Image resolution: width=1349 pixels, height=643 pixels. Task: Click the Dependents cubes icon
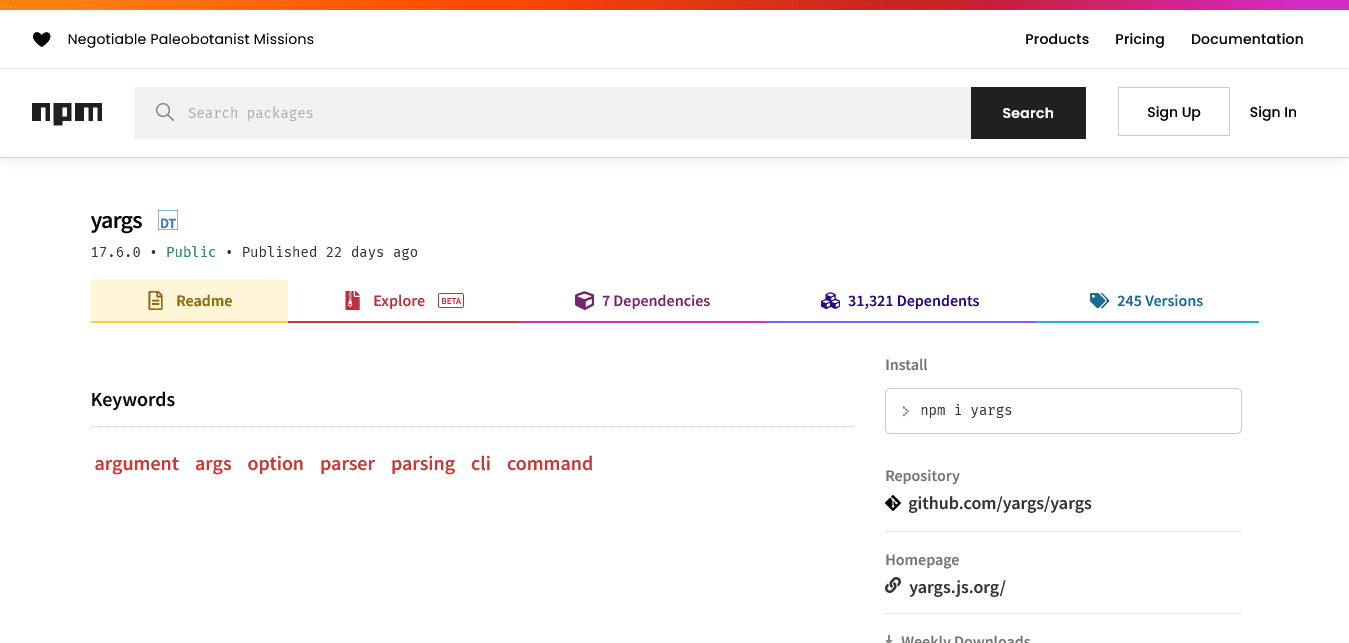[x=830, y=301]
